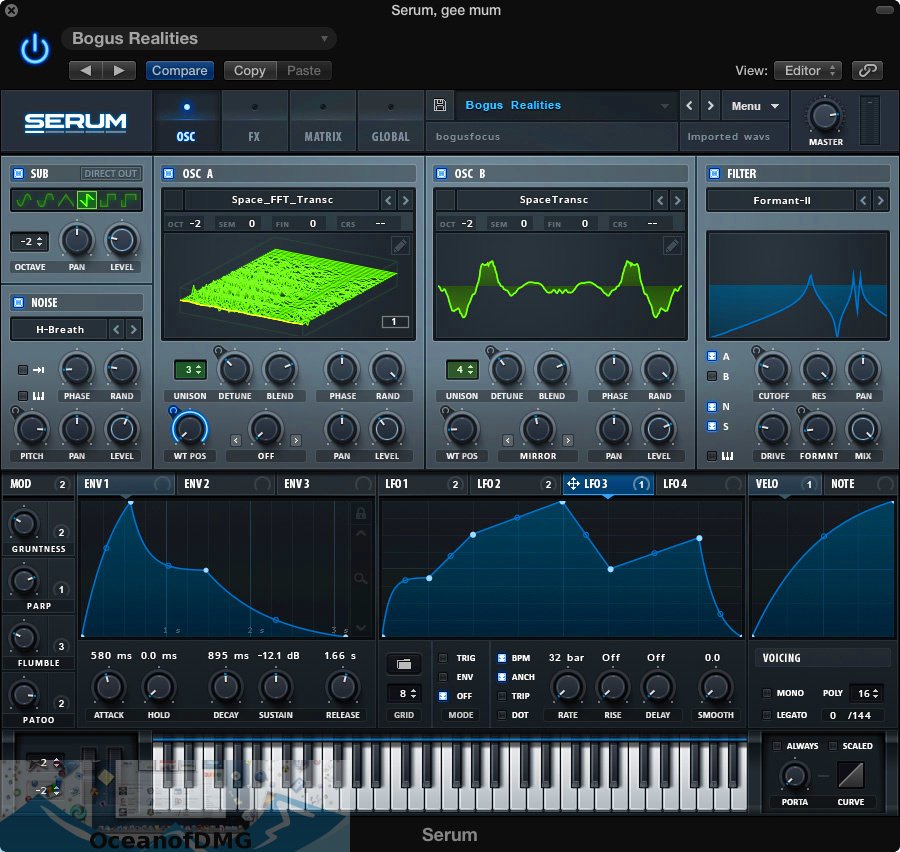The image size is (900, 852).
Task: Load next OSC A wavetable
Action: click(x=406, y=200)
